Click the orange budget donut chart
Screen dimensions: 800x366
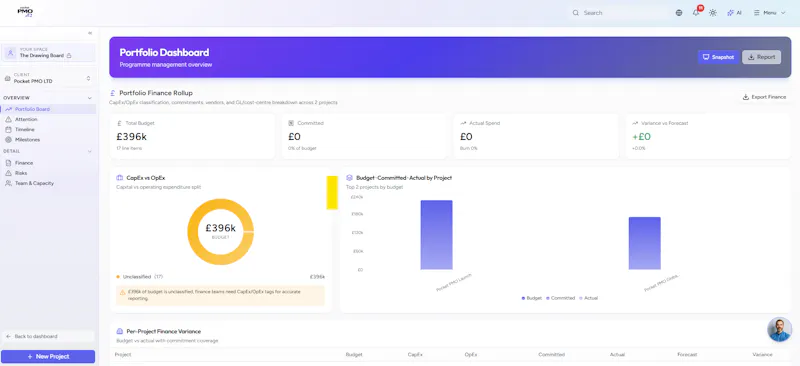tap(220, 231)
